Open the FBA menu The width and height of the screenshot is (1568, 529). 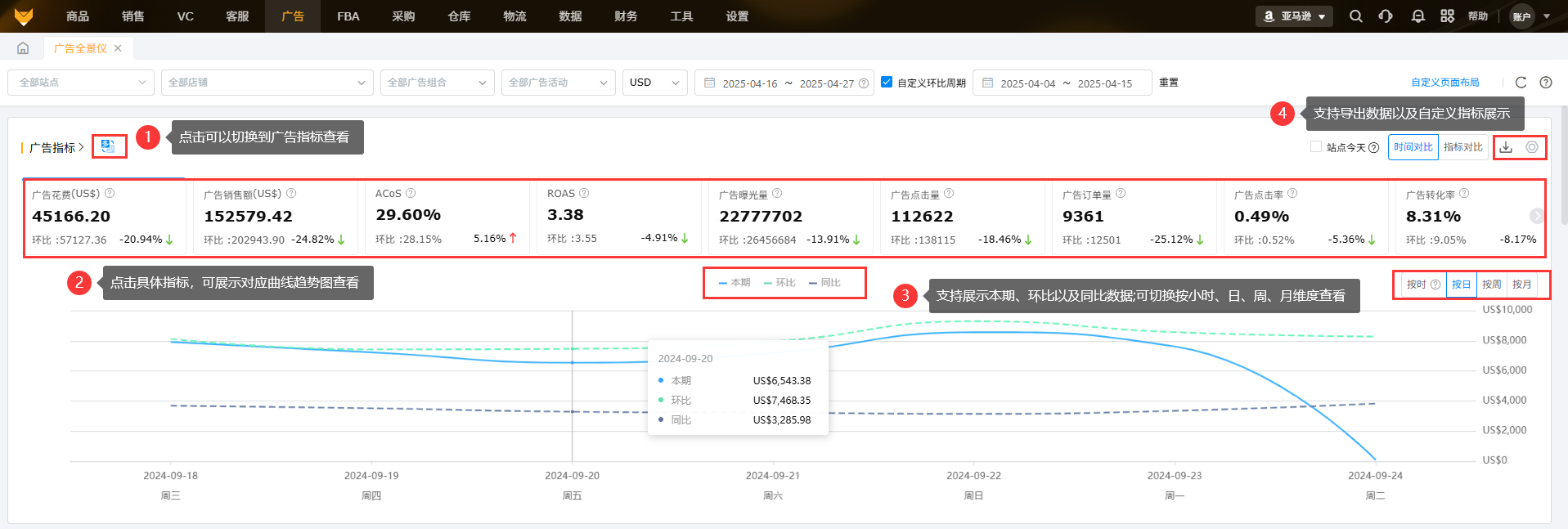[348, 16]
